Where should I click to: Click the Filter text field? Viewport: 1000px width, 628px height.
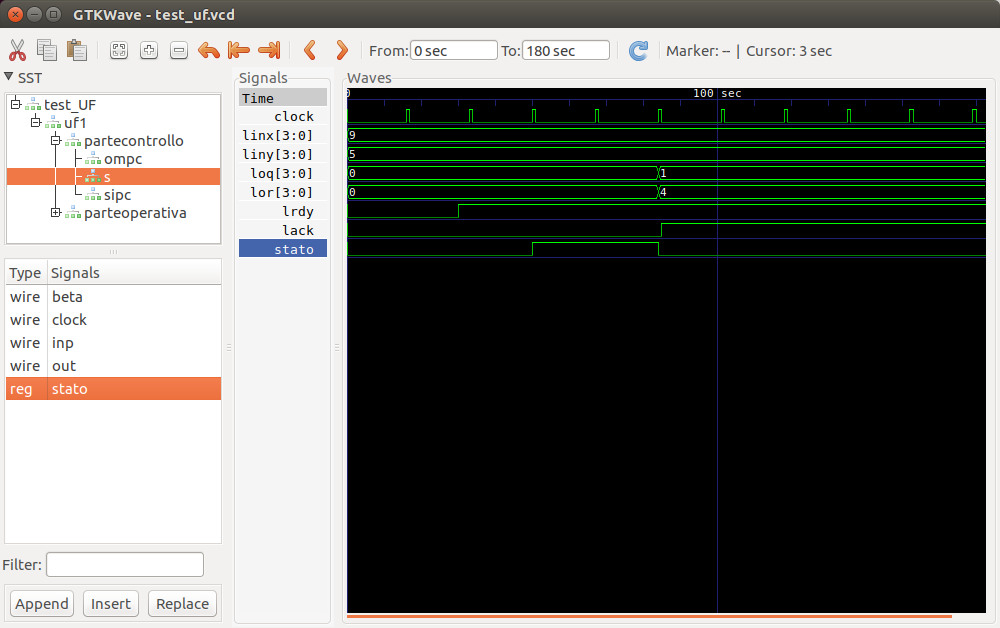click(125, 564)
